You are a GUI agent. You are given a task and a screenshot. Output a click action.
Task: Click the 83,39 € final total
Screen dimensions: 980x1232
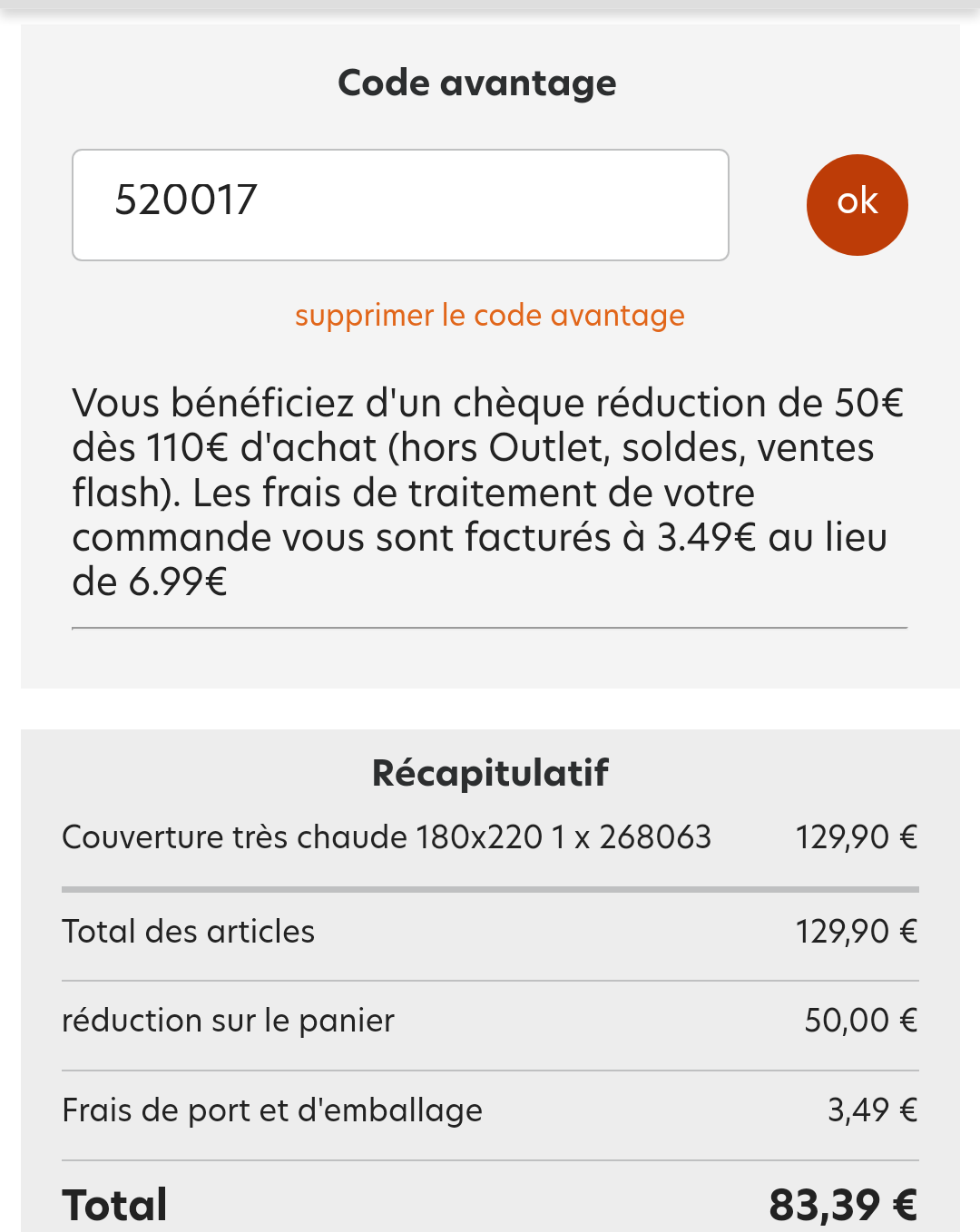pos(843,1206)
